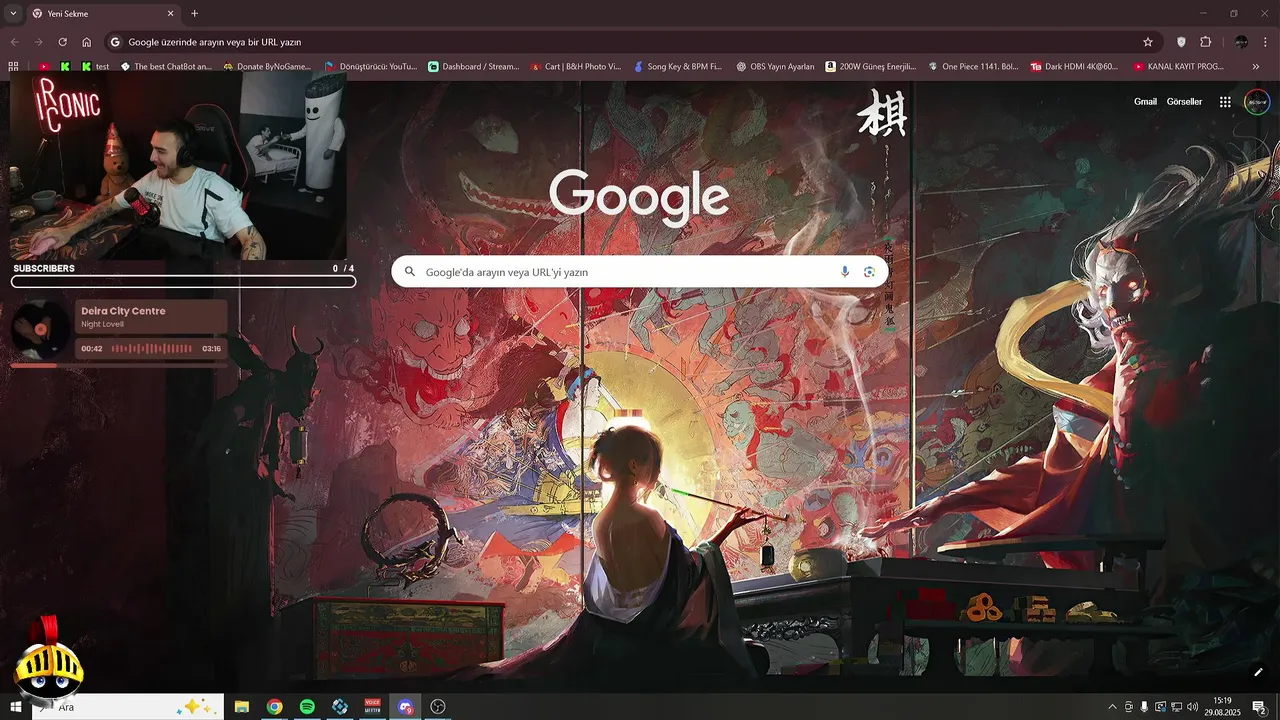Open Chrome from the taskbar
Screen dimensions: 1280x720
pos(274,707)
